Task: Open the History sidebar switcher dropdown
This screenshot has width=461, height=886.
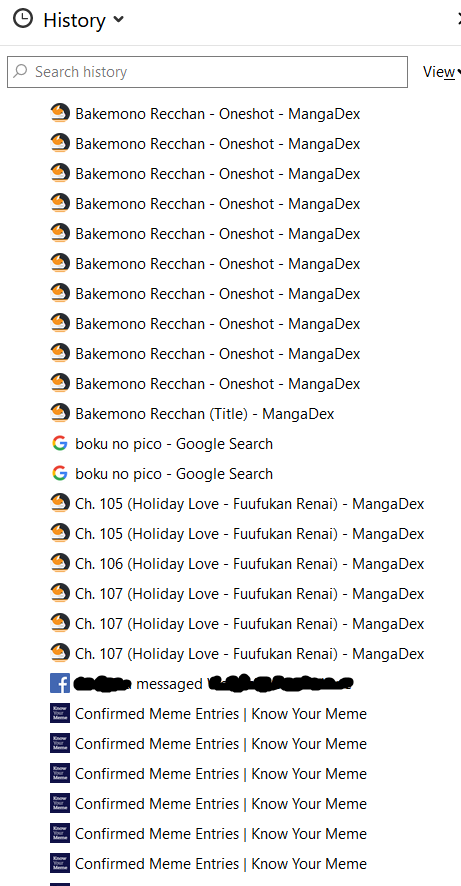Action: click(x=83, y=20)
